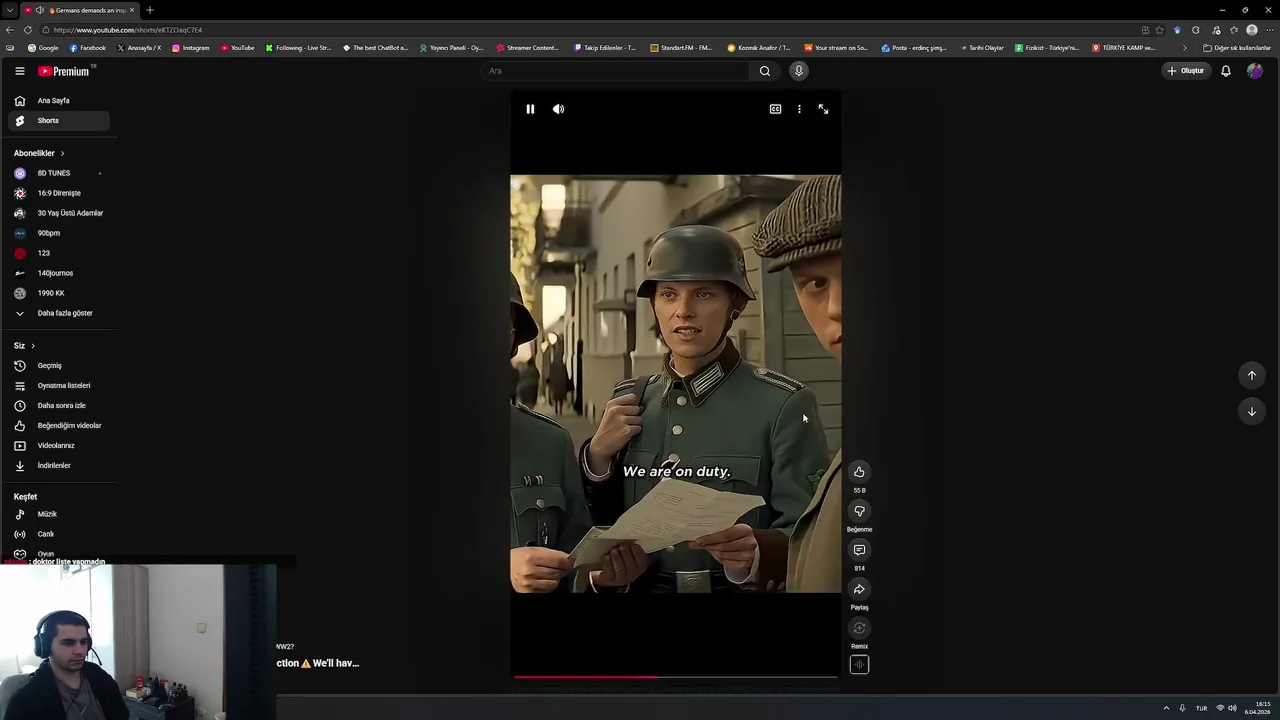Open the Facebook bookmark
1280x720 pixels.
tap(88, 48)
